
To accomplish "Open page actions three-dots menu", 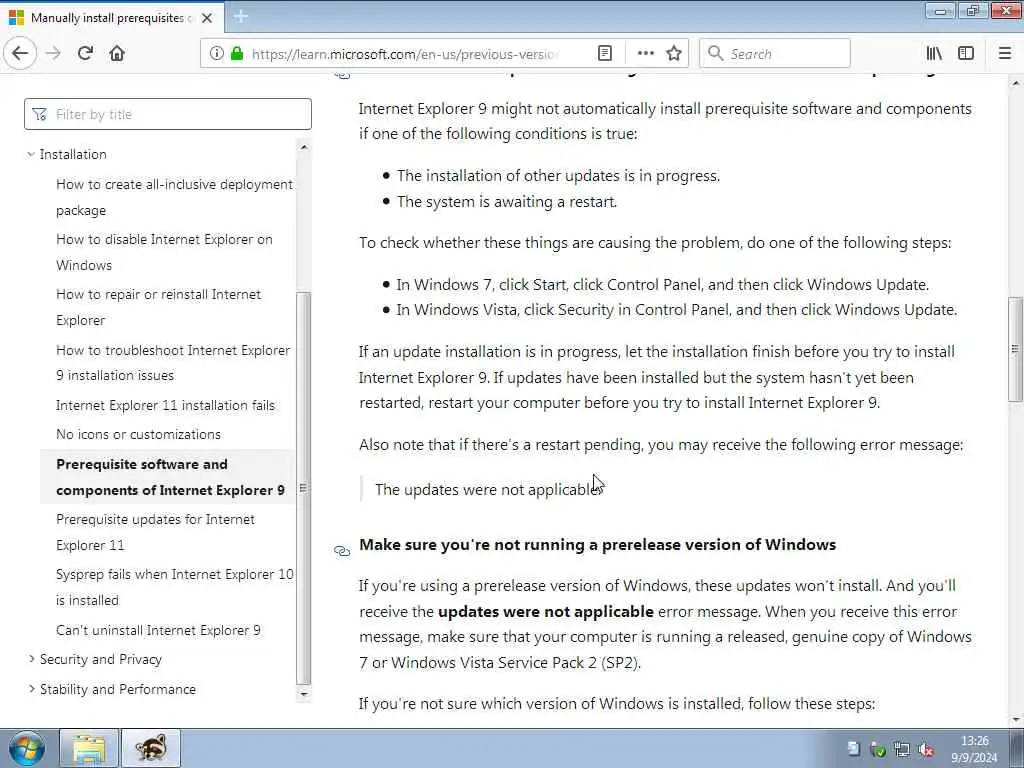I will pyautogui.click(x=645, y=54).
